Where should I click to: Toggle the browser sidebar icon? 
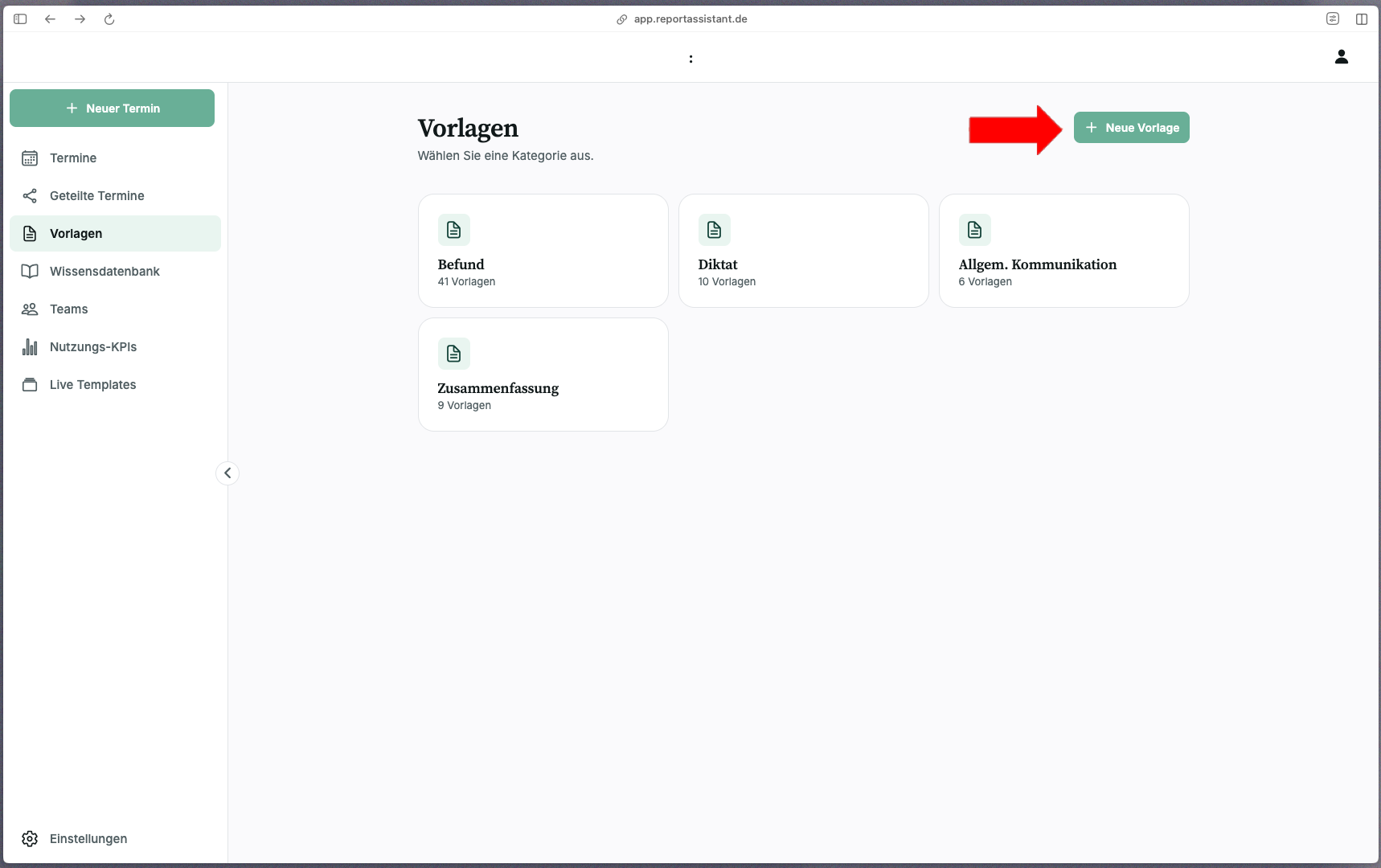[x=20, y=19]
